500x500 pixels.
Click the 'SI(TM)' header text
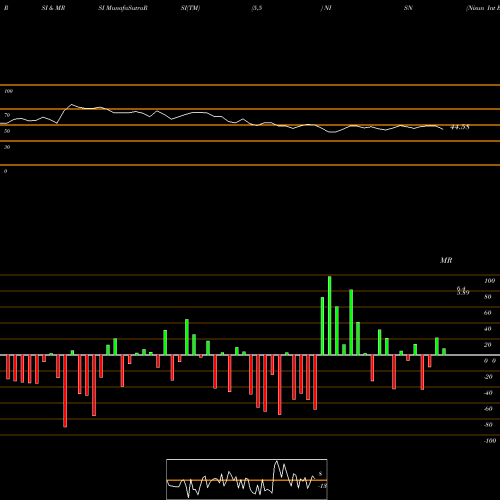(x=190, y=8)
